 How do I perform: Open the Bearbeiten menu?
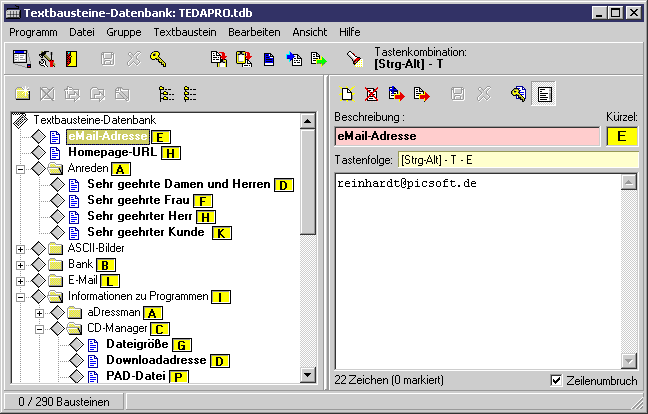coord(254,32)
